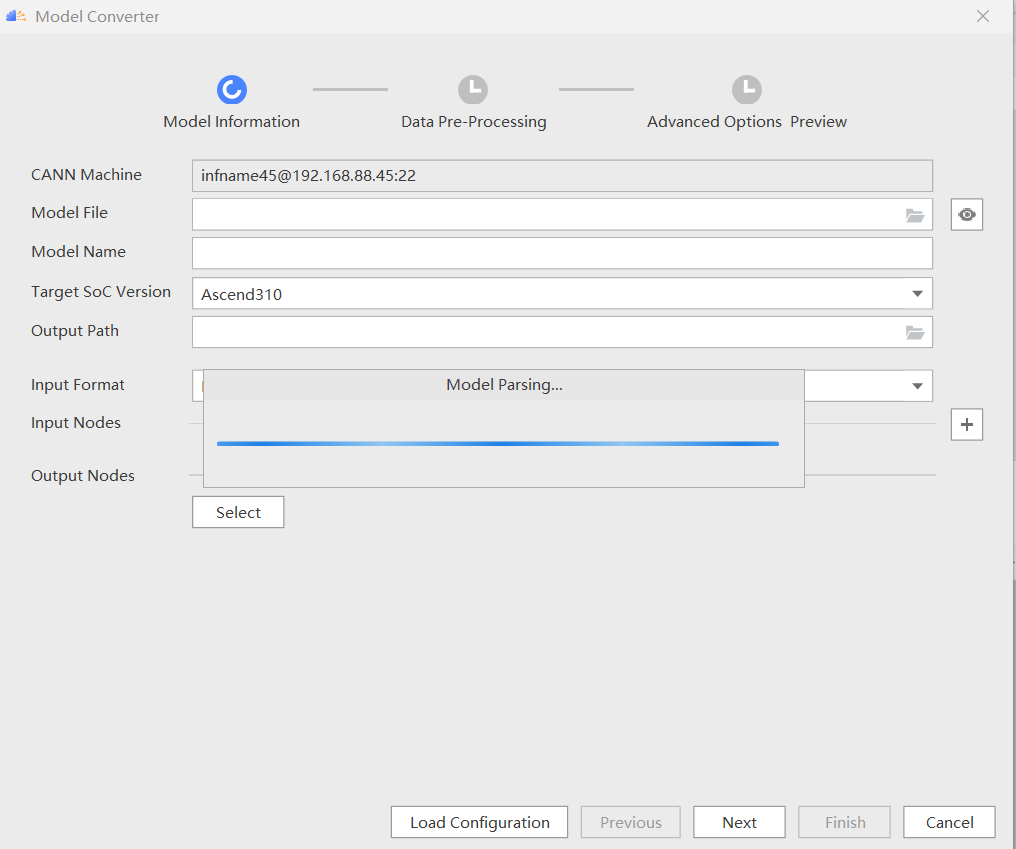Click the plus icon to add input node

(967, 425)
